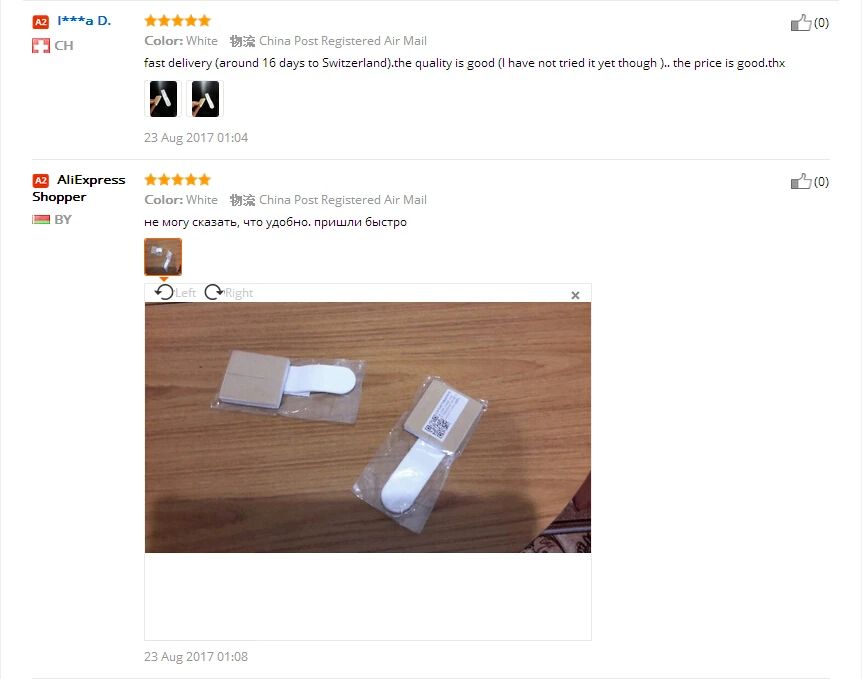Click the enlarged product photo on wooden table
Screen dimensions: 862x679
368,427
